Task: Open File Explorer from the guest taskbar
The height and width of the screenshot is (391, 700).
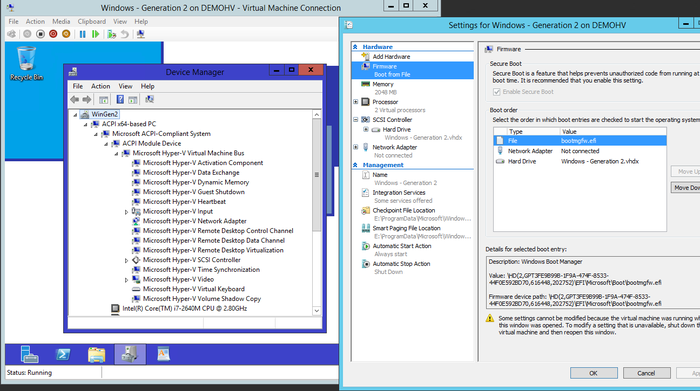Action: tap(96, 354)
